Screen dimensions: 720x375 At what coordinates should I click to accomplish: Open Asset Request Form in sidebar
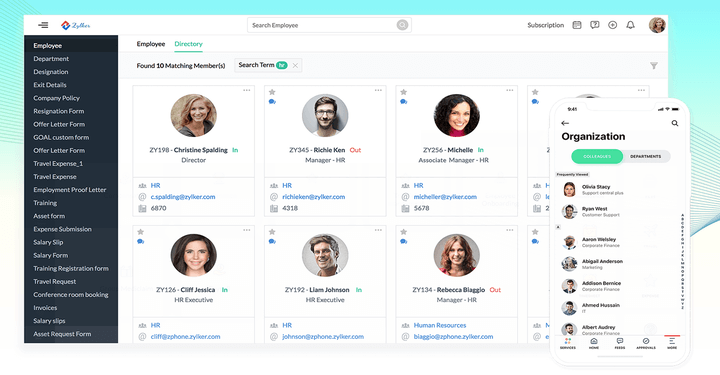[62, 334]
